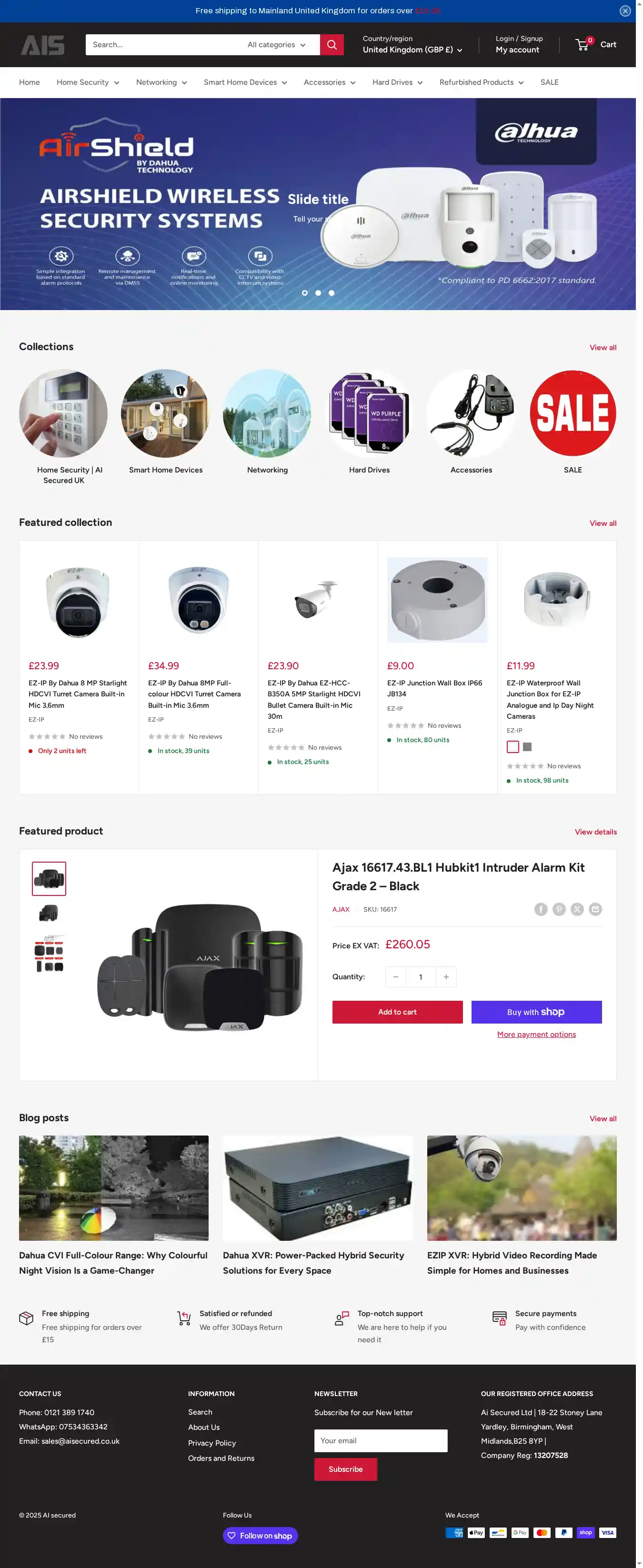Open the SALE menu item

(x=549, y=82)
